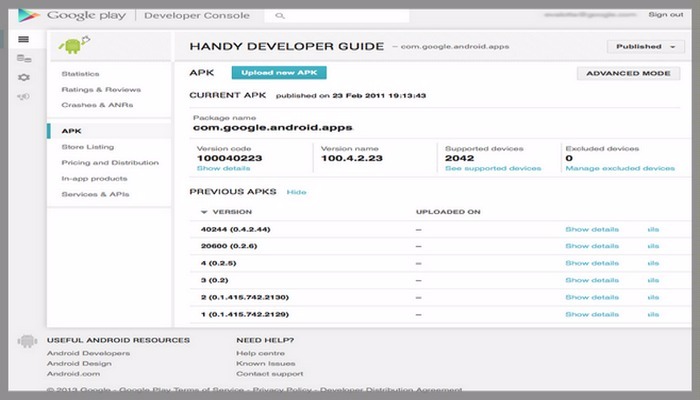Open Manage excluded devices link

(619, 168)
